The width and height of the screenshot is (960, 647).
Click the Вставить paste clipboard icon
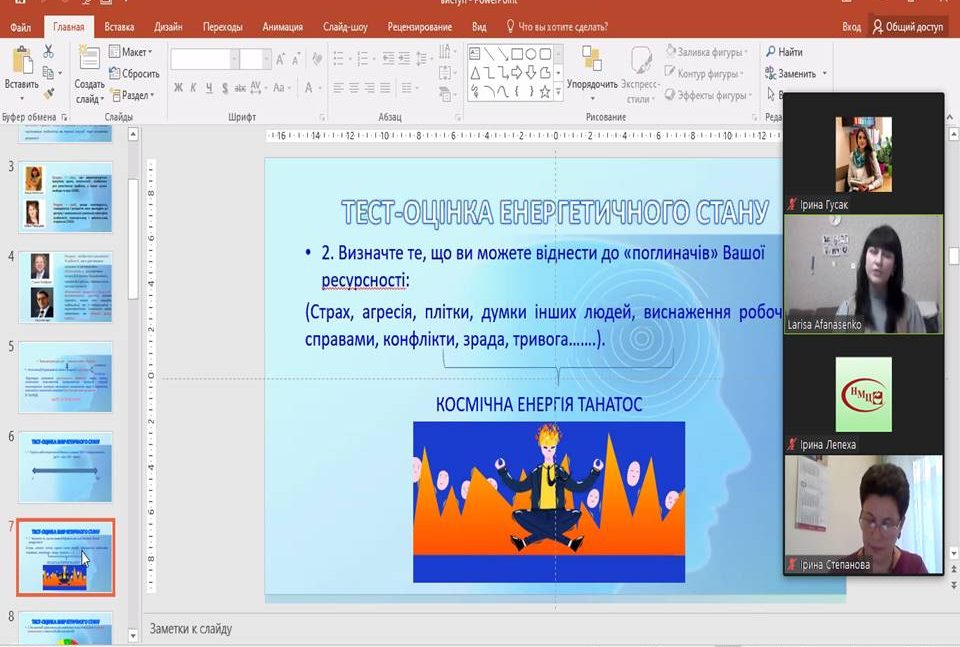22,61
